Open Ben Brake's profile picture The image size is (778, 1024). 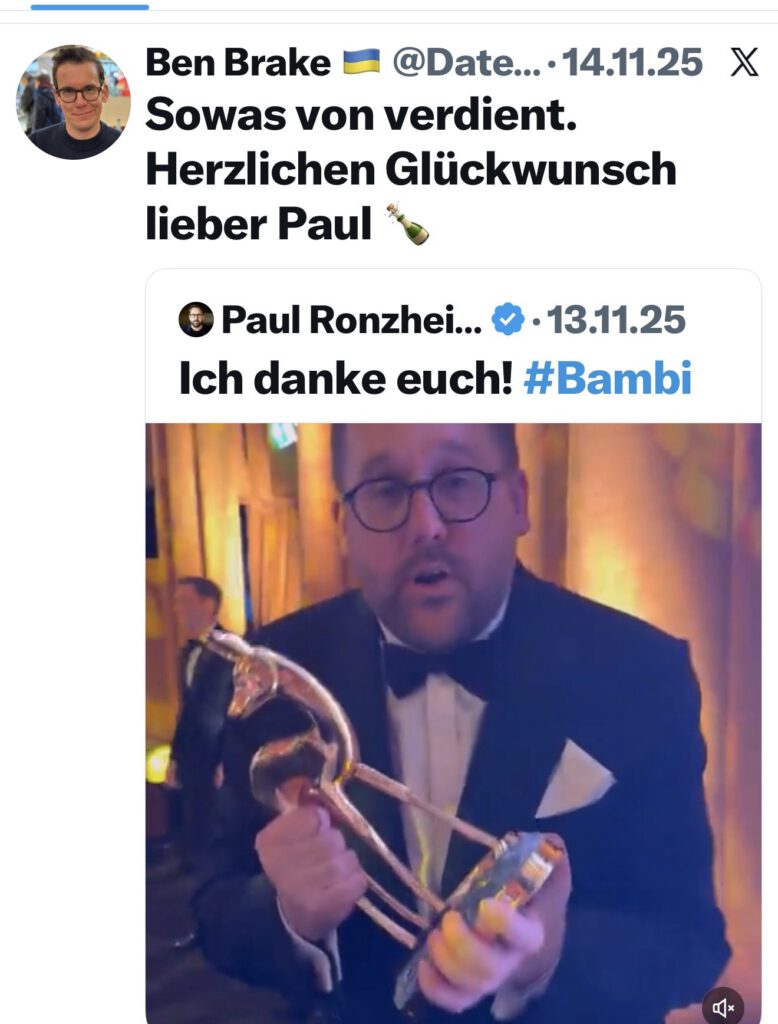(73, 102)
